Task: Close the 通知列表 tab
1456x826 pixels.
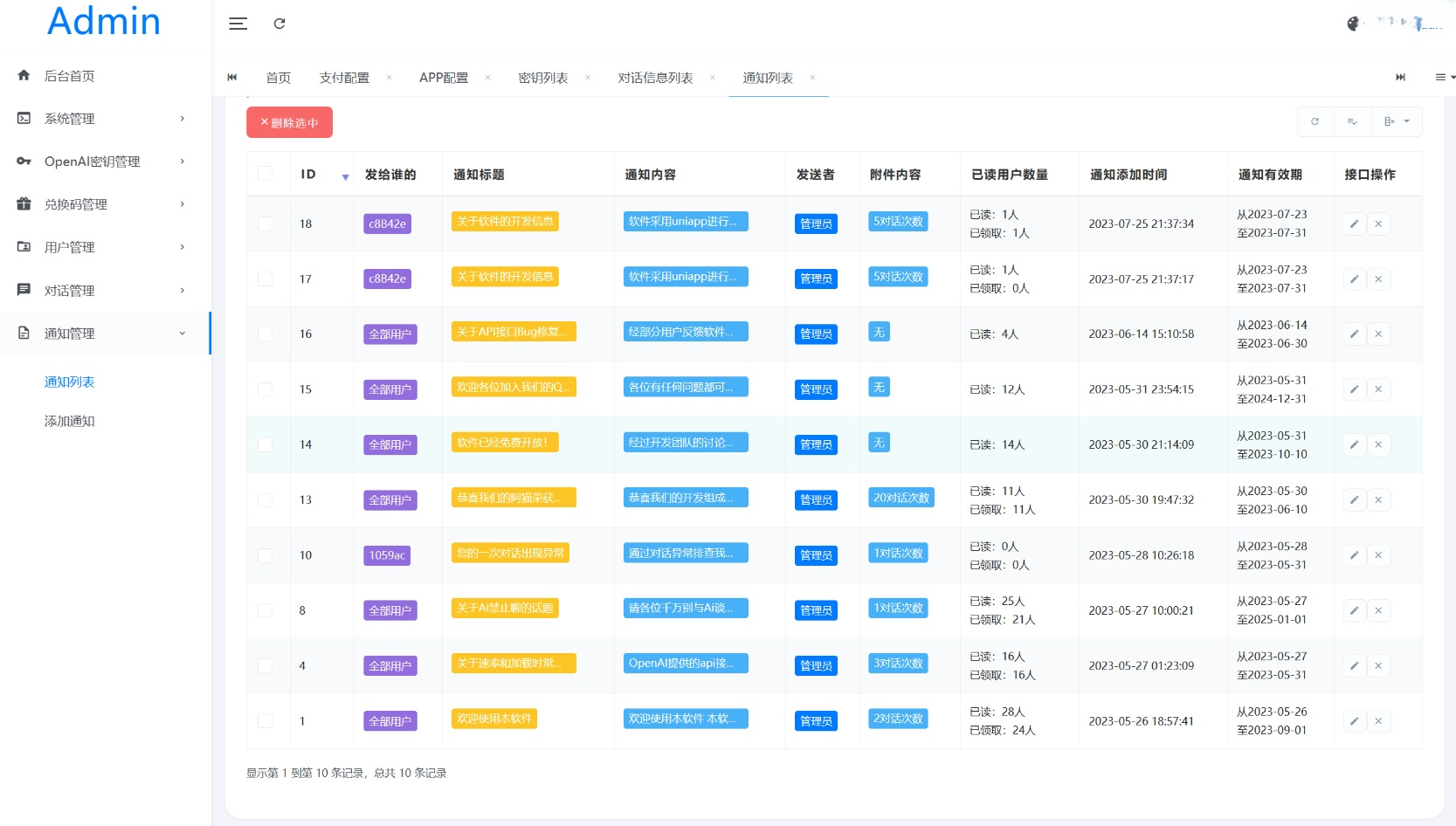Action: coord(812,78)
